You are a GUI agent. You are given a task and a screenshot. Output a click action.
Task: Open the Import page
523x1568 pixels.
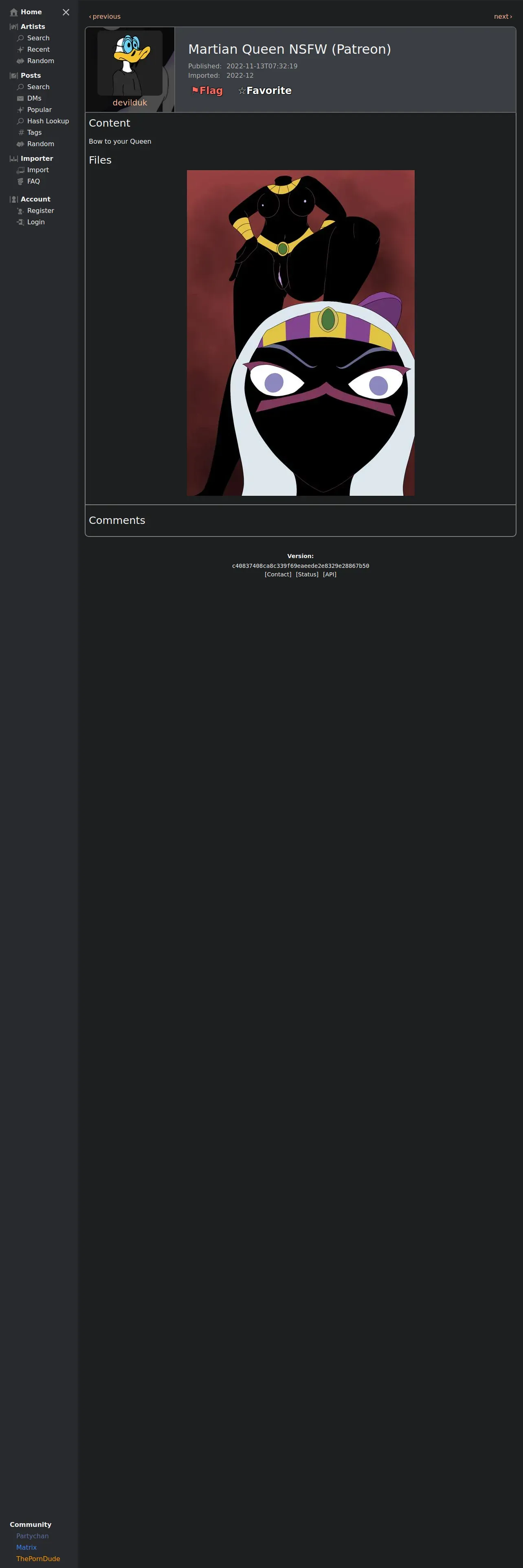point(38,171)
